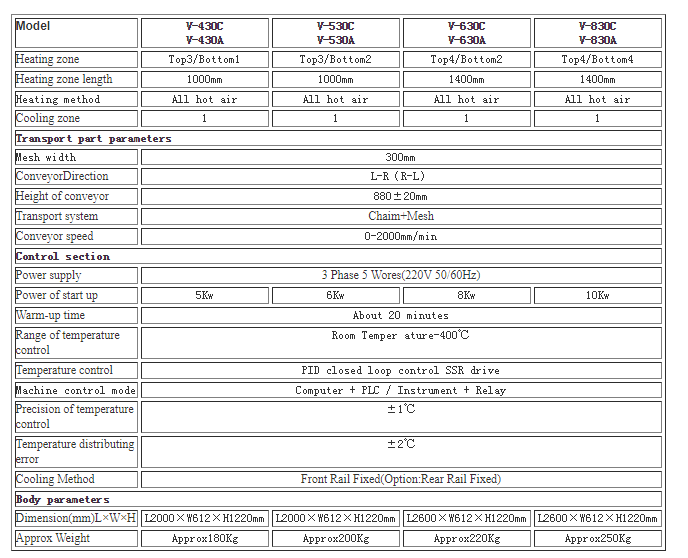Image resolution: width=688 pixels, height=558 pixels.
Task: Select the "3 Phase 5 Wores" power supply value
Action: pos(400,275)
